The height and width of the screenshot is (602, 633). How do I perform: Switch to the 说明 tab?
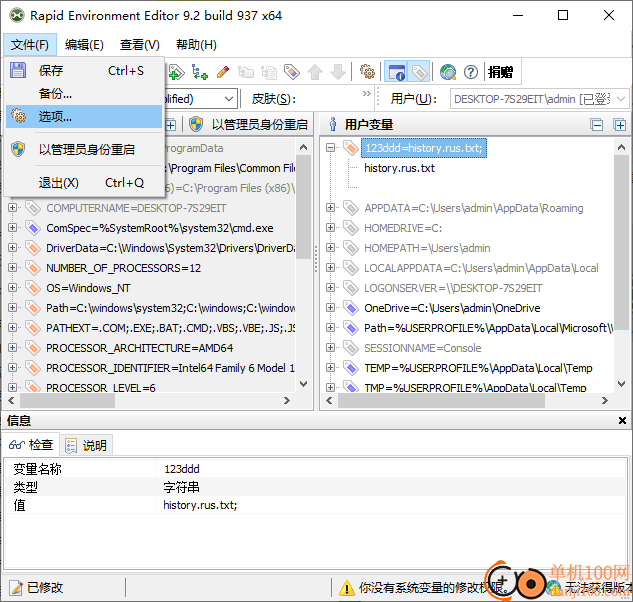86,445
